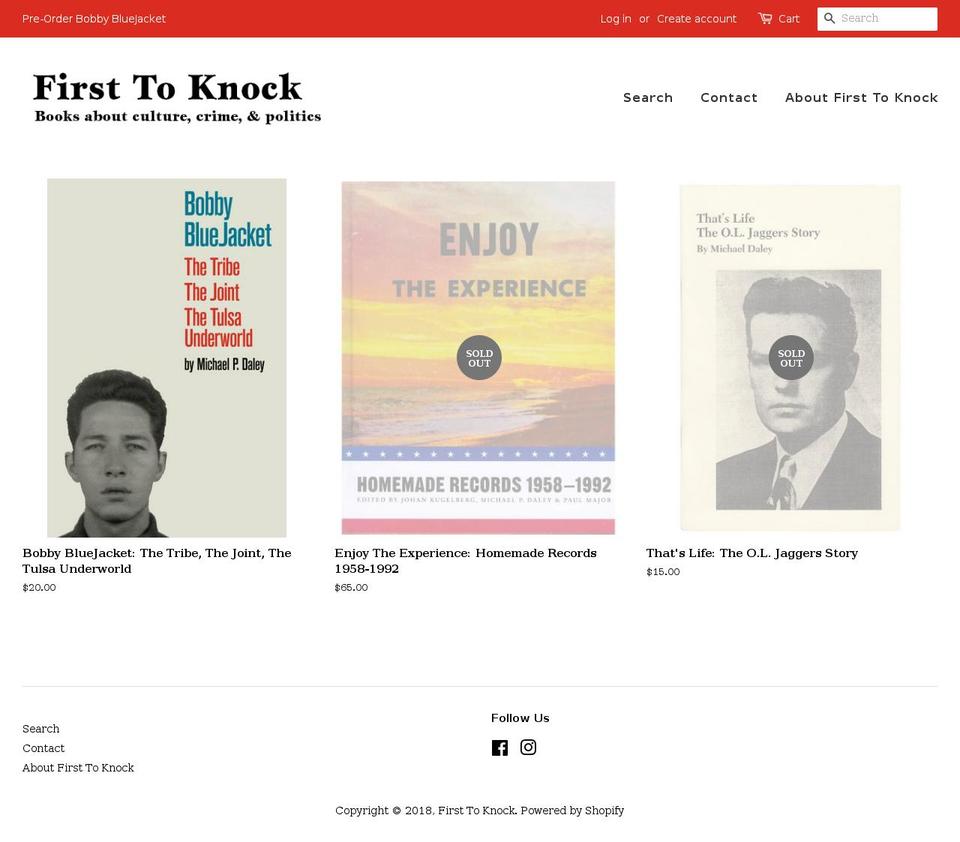Open About First To Knock from the footer

[x=78, y=767]
